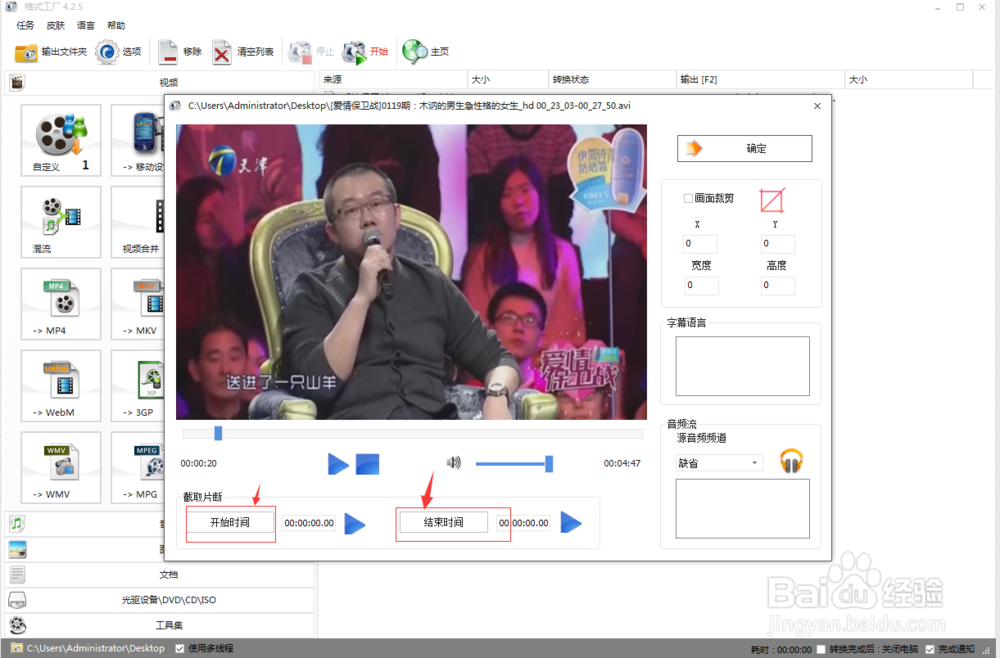1000x658 pixels.
Task: Select the 自定义 custom format icon
Action: 61,140
